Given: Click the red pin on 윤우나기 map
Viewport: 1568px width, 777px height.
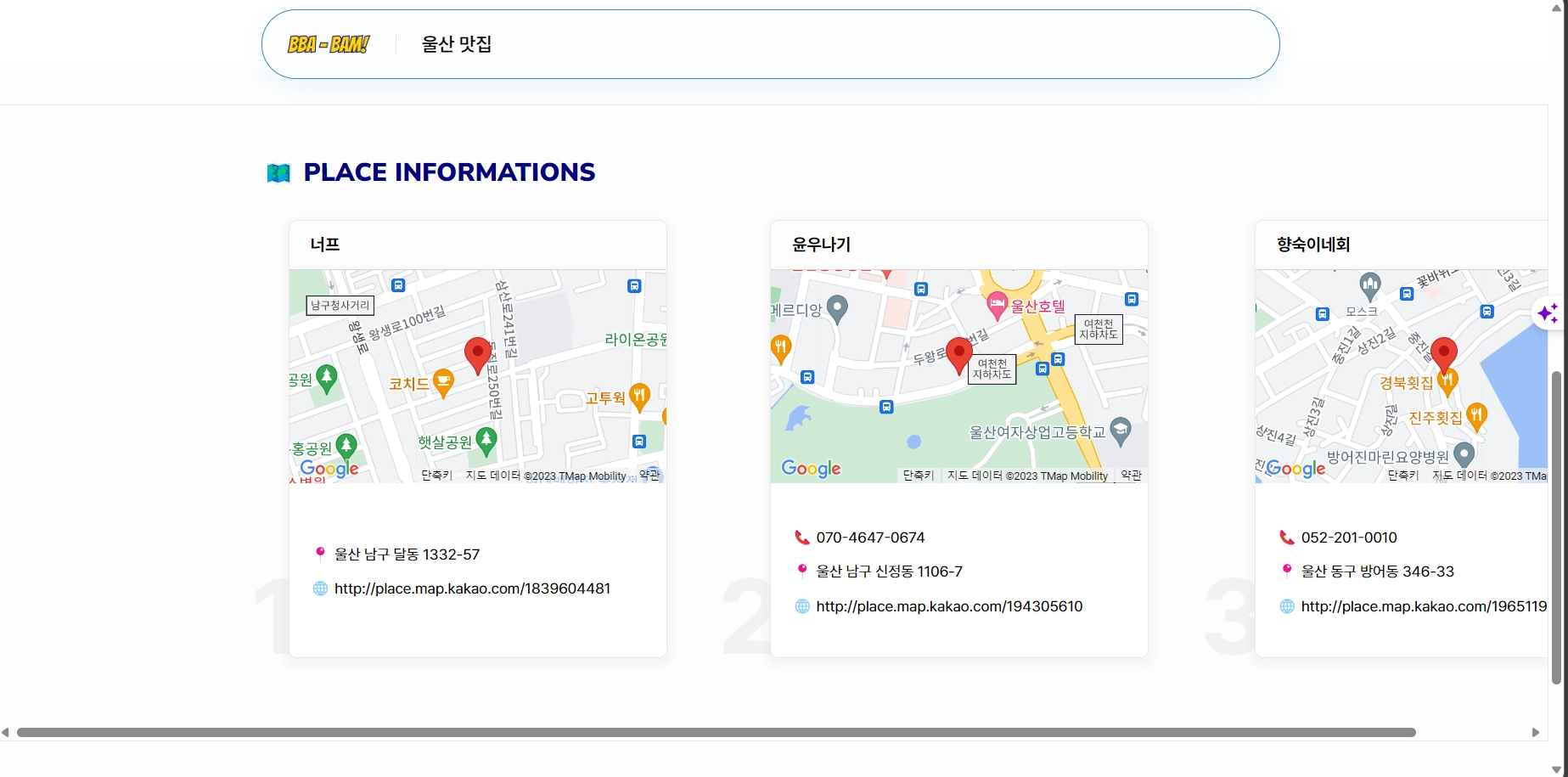Looking at the screenshot, I should tap(959, 355).
